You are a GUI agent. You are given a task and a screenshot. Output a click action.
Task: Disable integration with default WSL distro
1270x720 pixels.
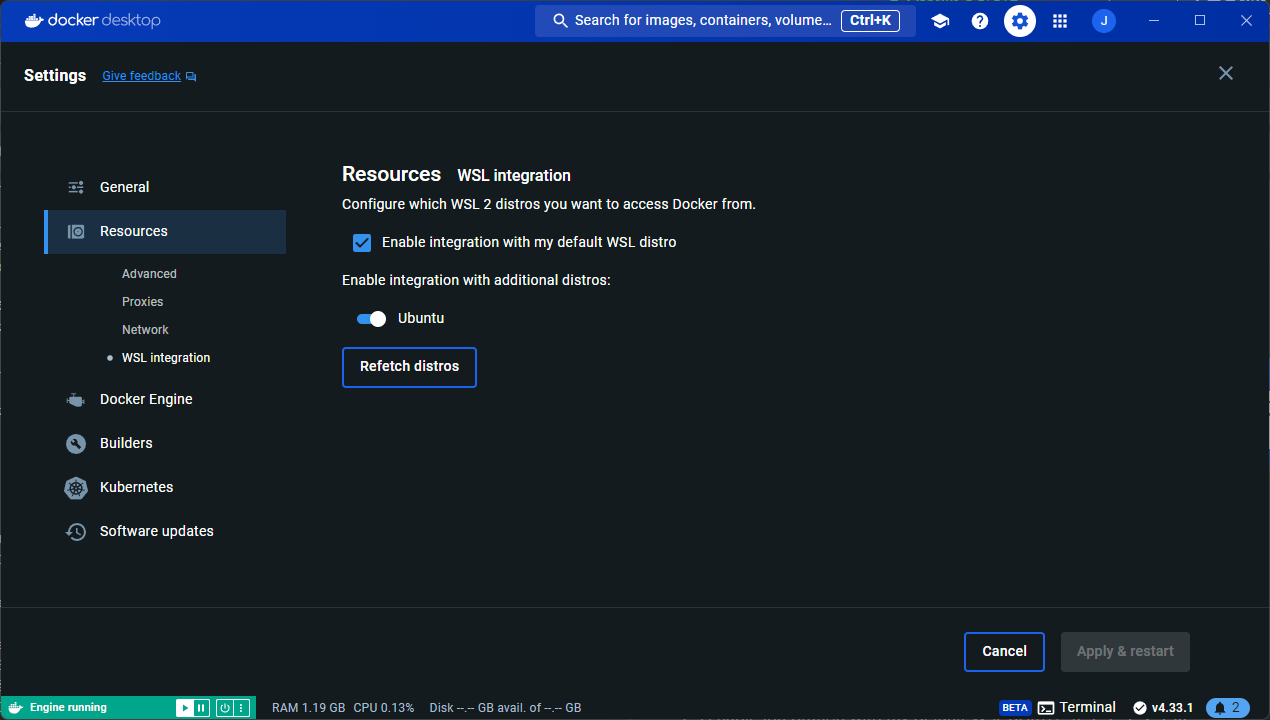pyautogui.click(x=362, y=242)
